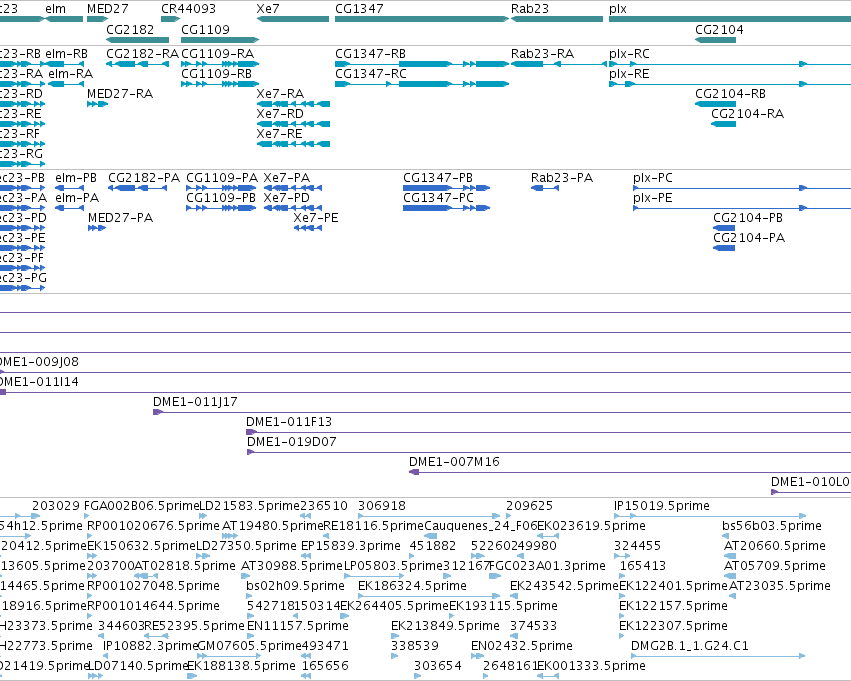Click transcript CG2104-RA
This screenshot has height=681, width=851.
(723, 124)
